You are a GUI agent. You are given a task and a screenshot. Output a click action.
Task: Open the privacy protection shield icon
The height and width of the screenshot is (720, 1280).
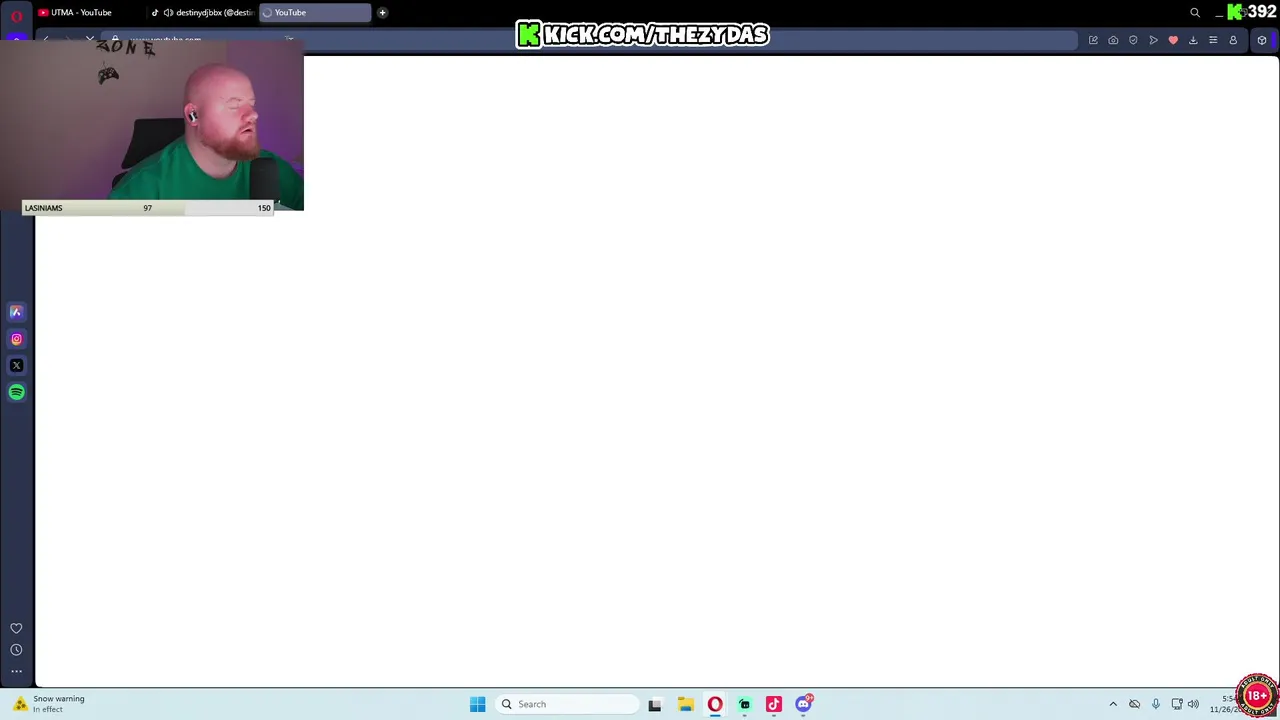[x=1133, y=40]
